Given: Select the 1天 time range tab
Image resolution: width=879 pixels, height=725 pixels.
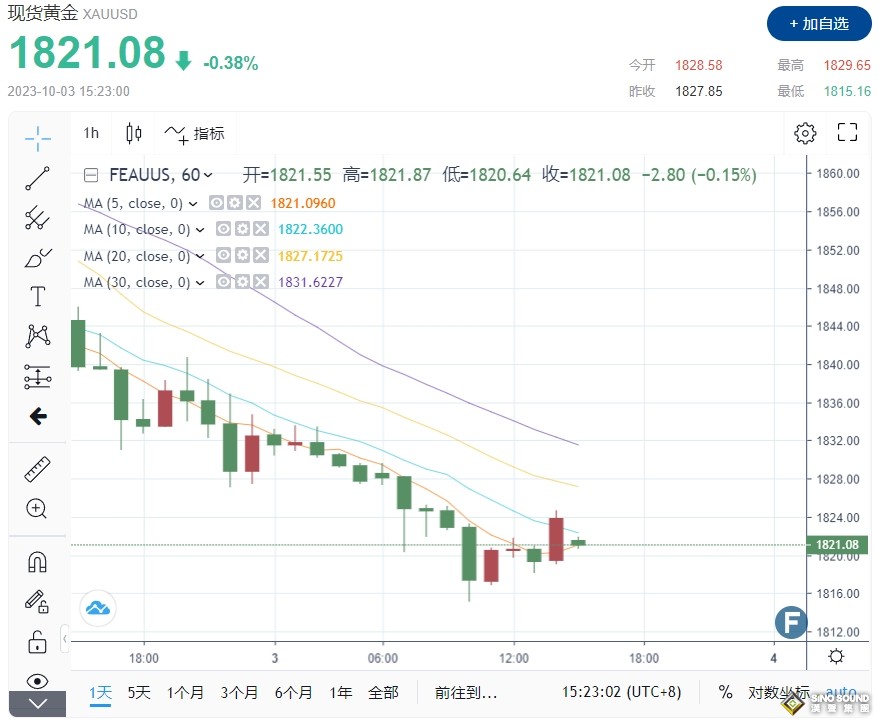Looking at the screenshot, I should (x=100, y=693).
